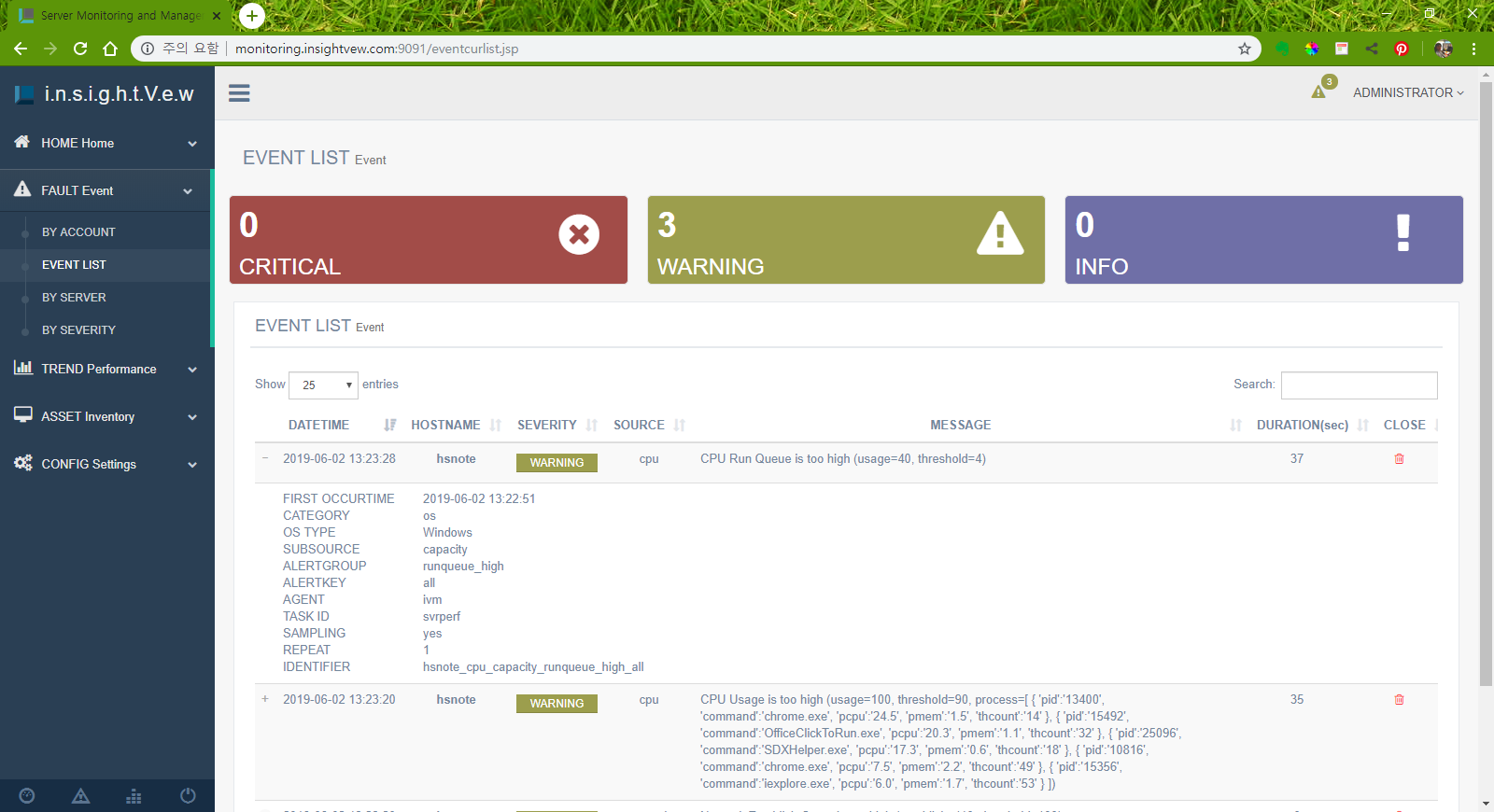The image size is (1494, 812).
Task: Expand the CPU Usage event row
Action: point(265,699)
